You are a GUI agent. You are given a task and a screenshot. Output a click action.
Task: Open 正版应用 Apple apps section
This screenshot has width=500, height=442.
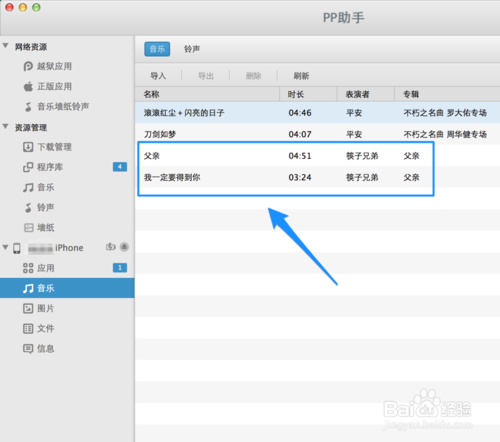click(48, 86)
